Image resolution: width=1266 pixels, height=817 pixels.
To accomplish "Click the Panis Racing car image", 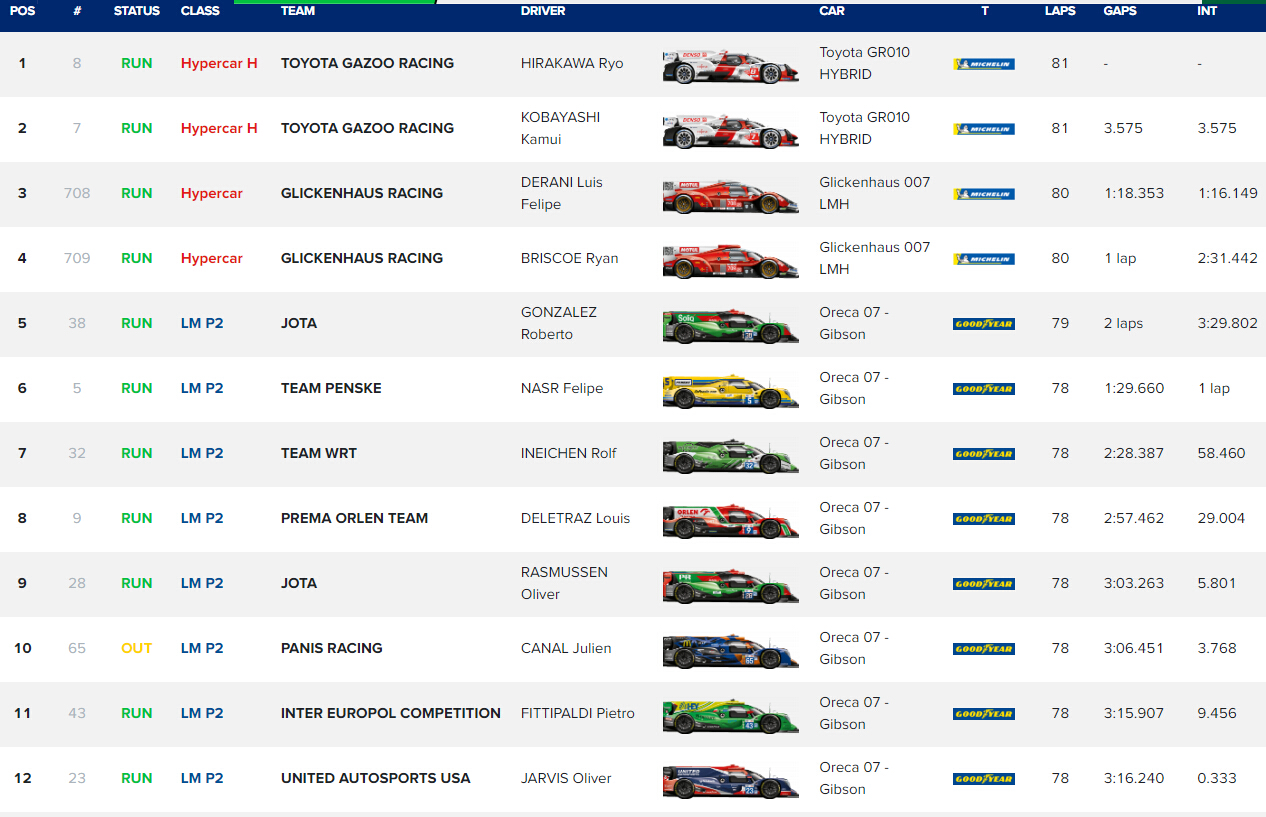I will 730,650.
